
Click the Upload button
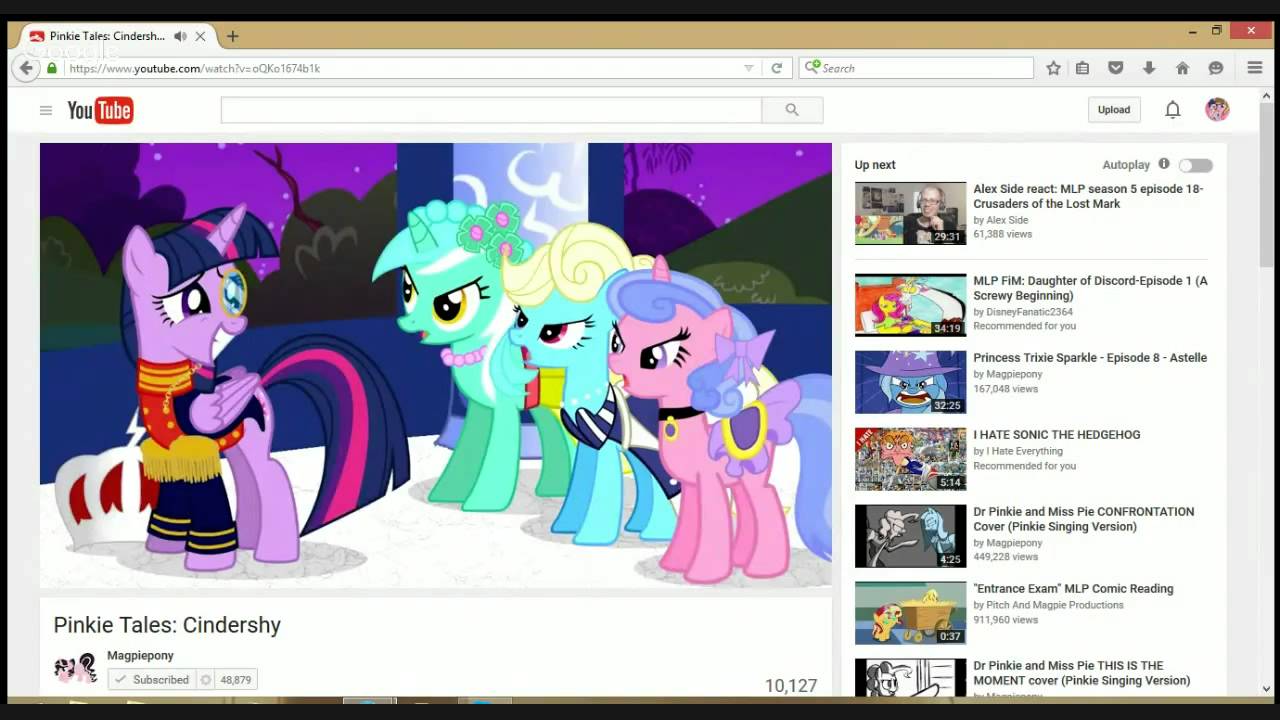pyautogui.click(x=1114, y=110)
